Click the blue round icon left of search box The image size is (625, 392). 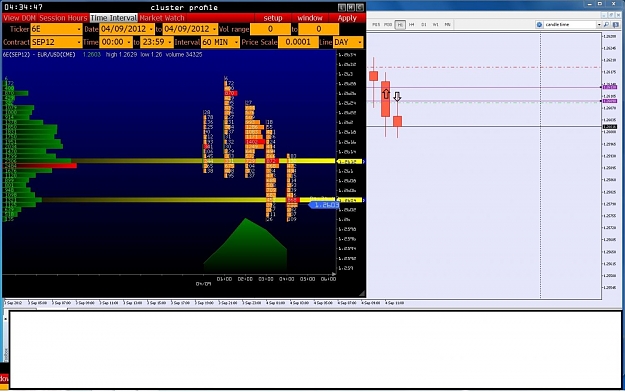[x=539, y=25]
